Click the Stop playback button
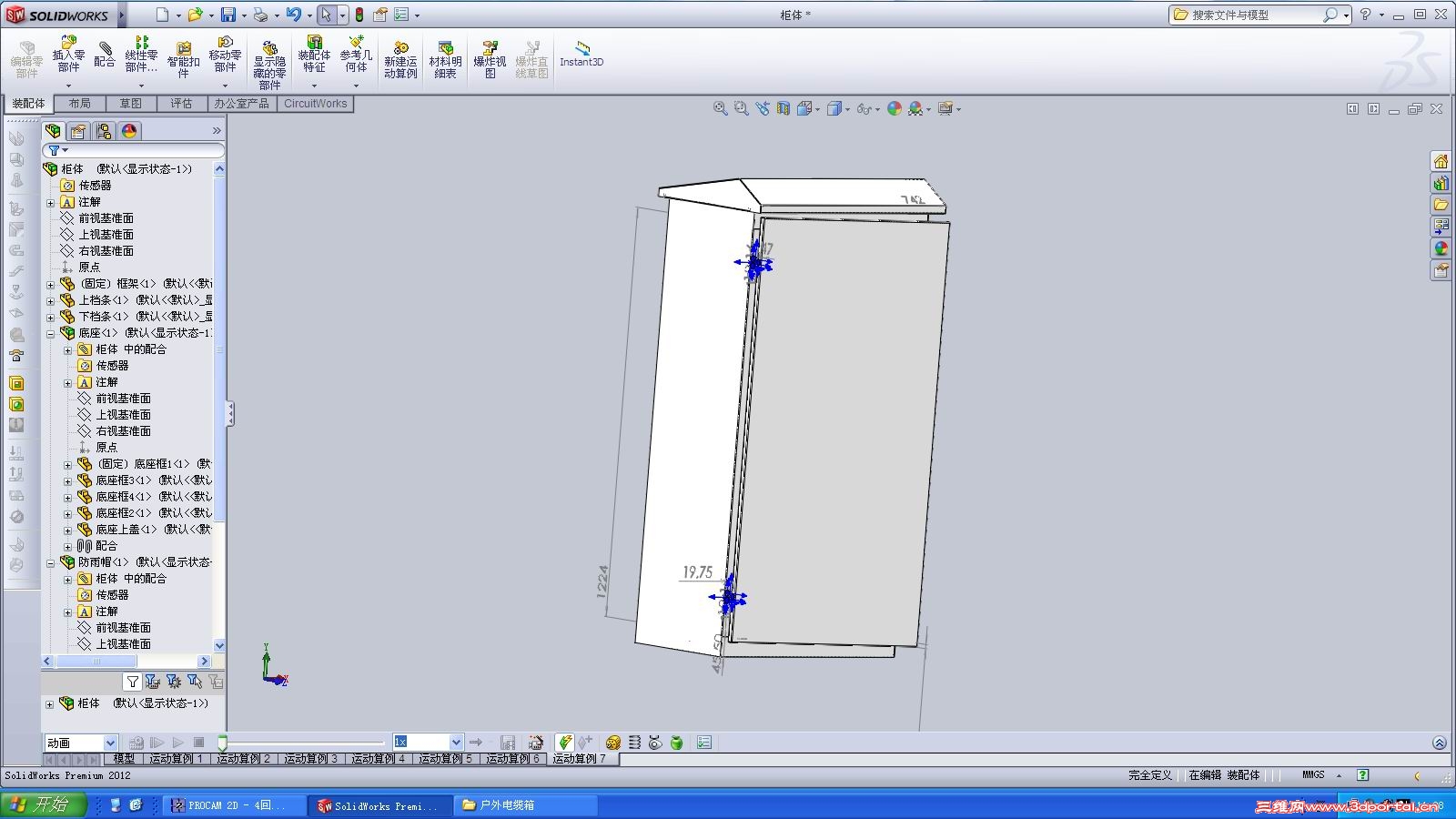1456x819 pixels. 198,743
